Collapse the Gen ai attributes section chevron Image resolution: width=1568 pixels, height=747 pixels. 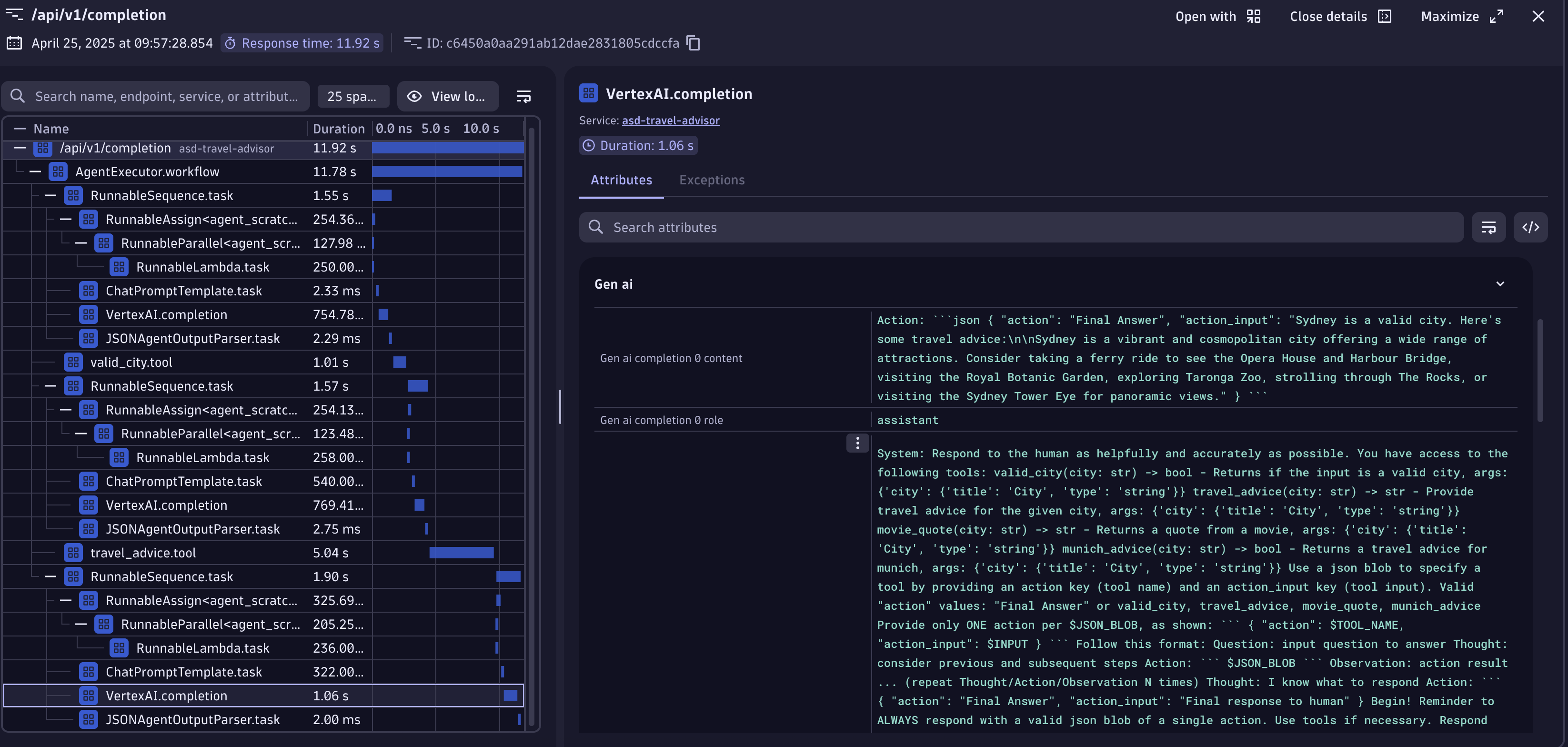[1500, 284]
